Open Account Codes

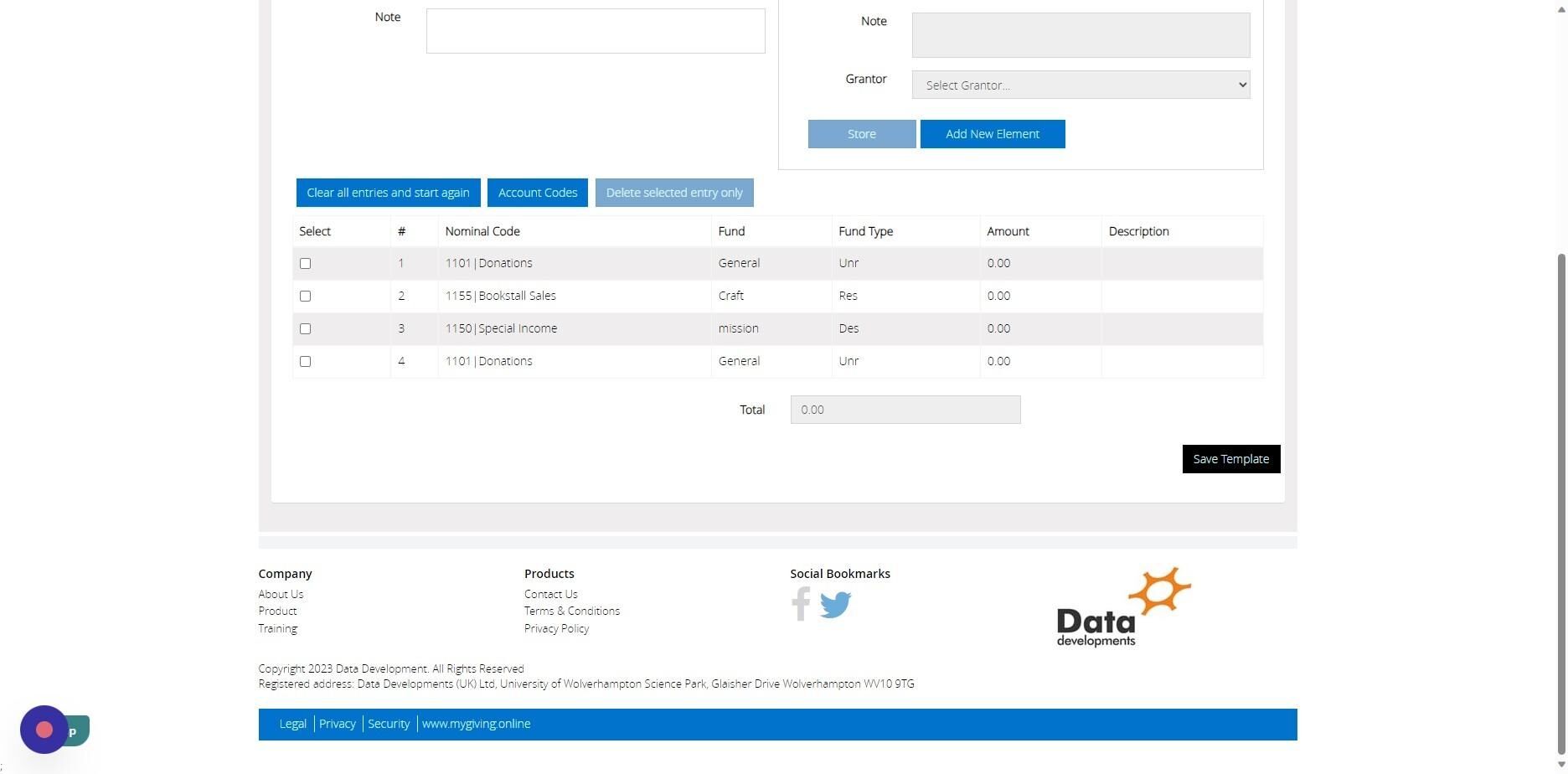538,193
